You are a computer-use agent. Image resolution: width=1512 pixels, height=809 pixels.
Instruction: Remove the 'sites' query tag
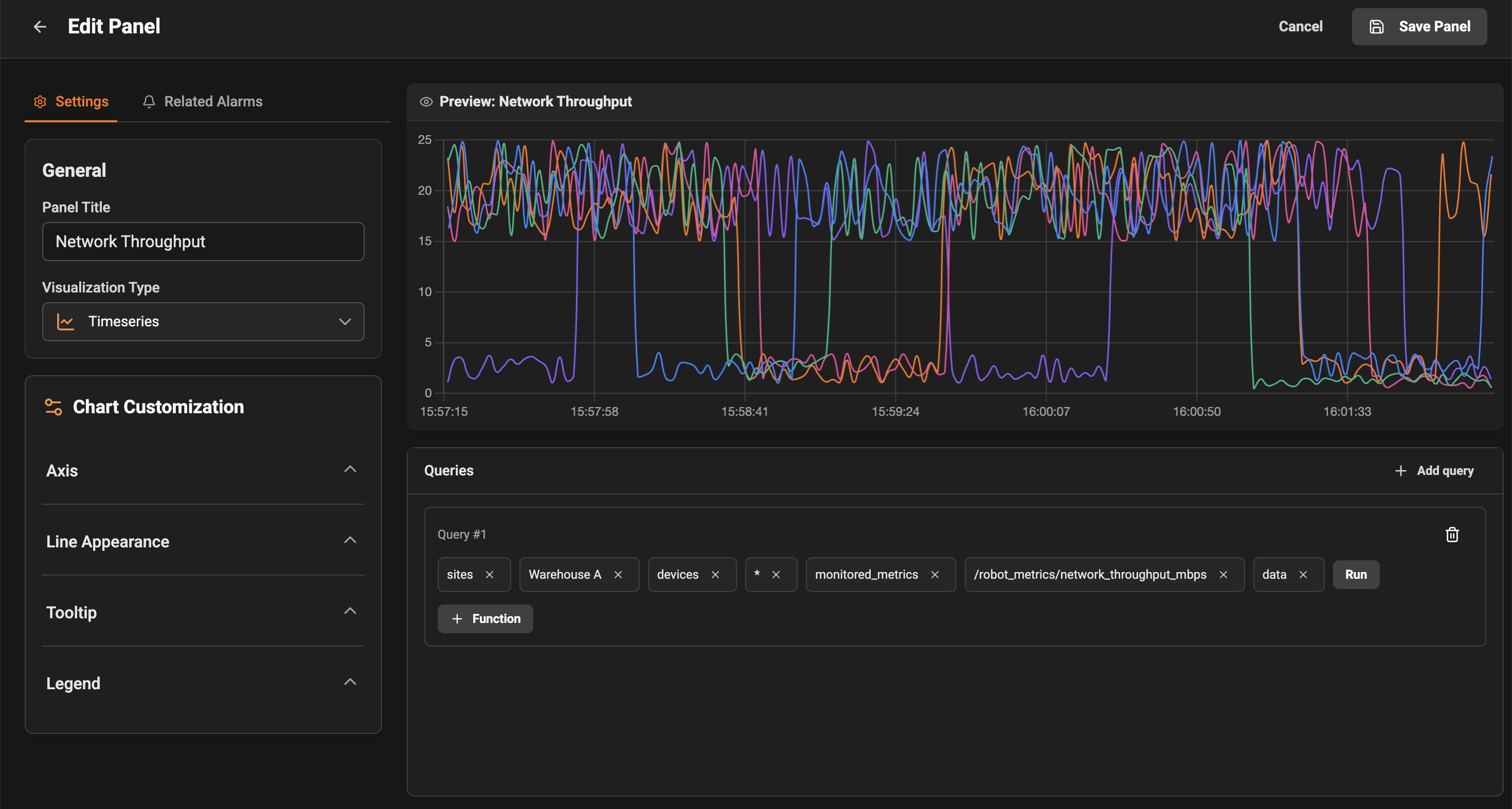pos(490,574)
